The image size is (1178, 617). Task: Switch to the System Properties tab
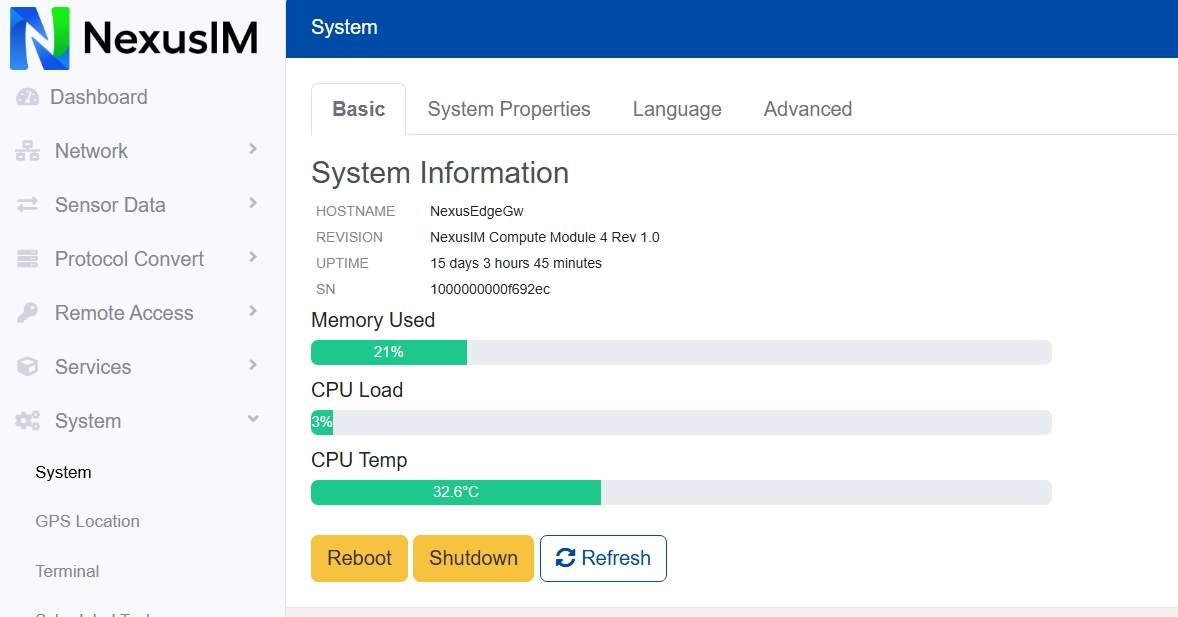(x=509, y=109)
